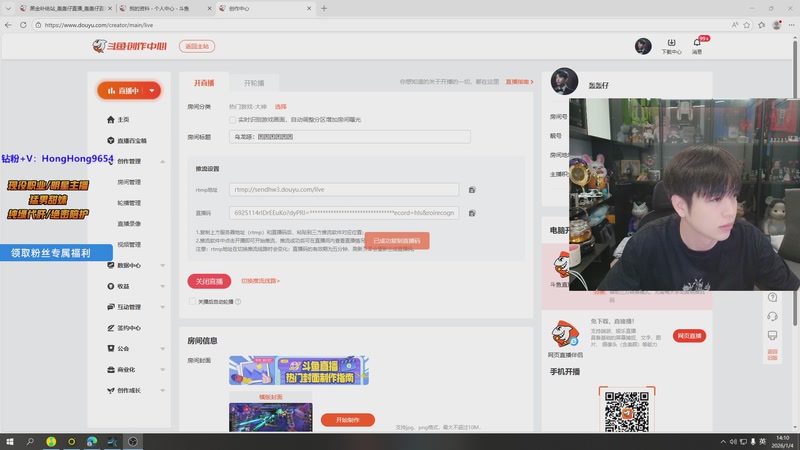Click the help question-mark icon in right float bar
Screen dimensions: 800x450
click(772, 297)
